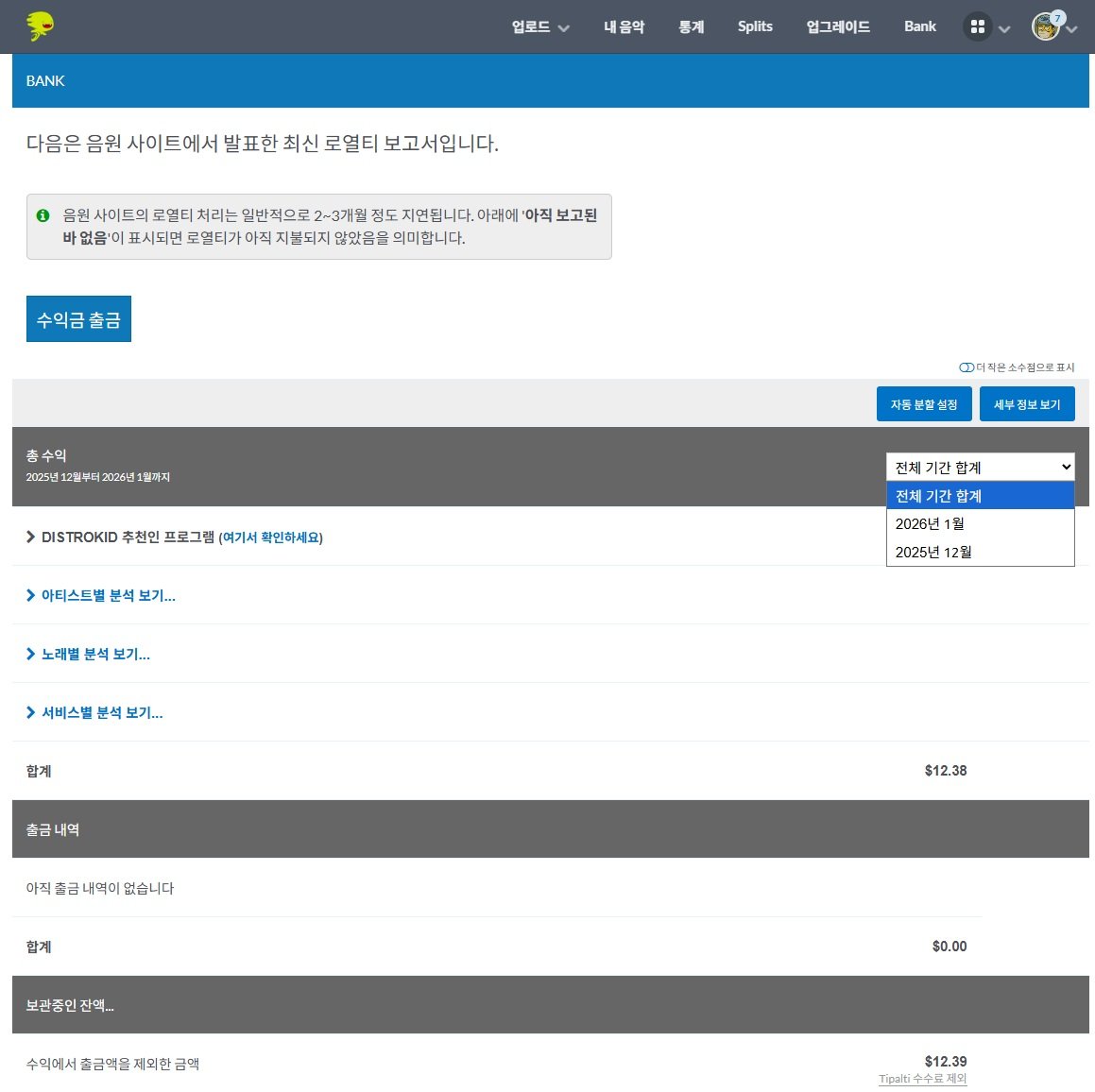This screenshot has width=1095, height=1092.
Task: Click the 자동 분할 설정 button
Action: (924, 404)
